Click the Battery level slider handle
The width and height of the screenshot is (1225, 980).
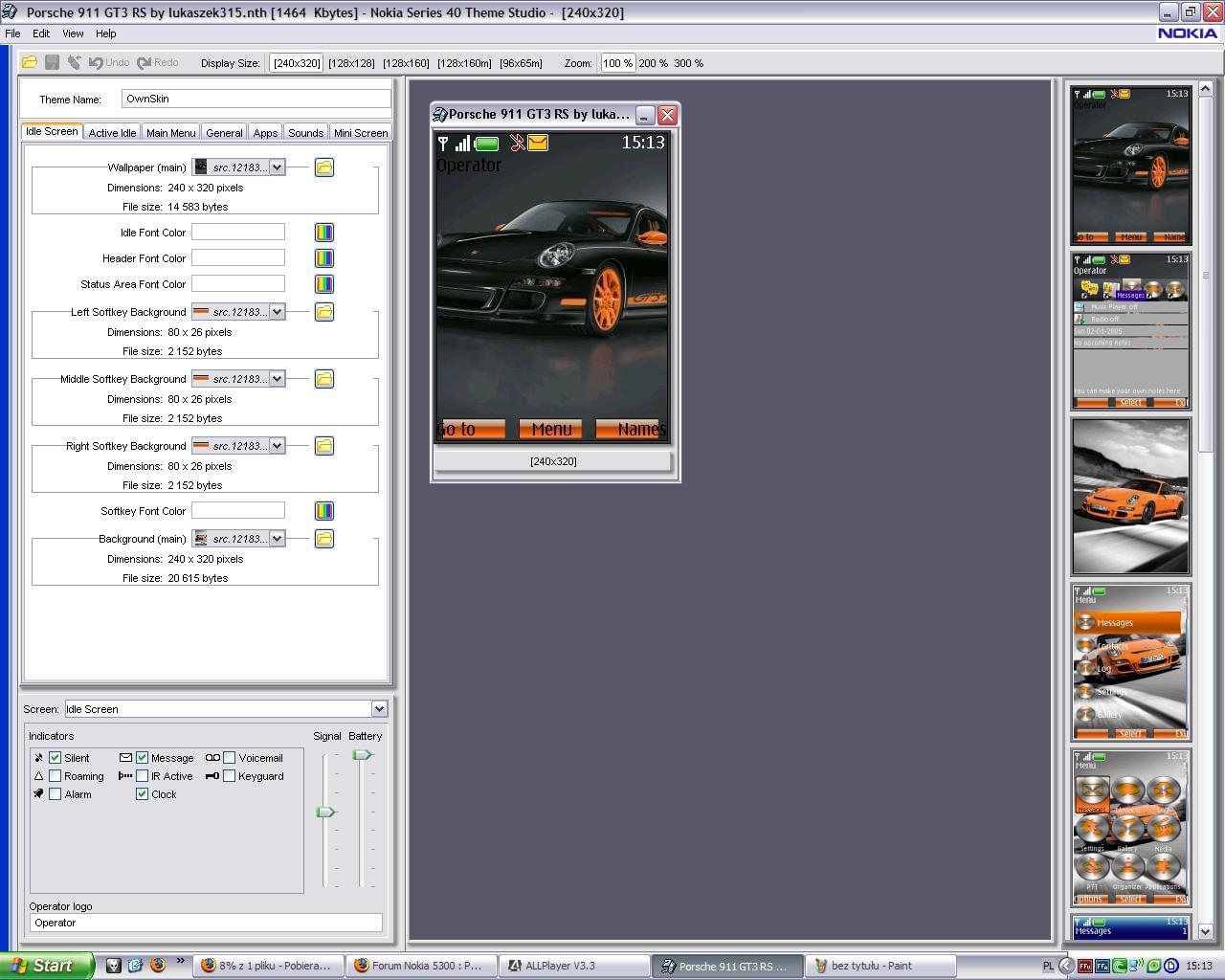(362, 755)
